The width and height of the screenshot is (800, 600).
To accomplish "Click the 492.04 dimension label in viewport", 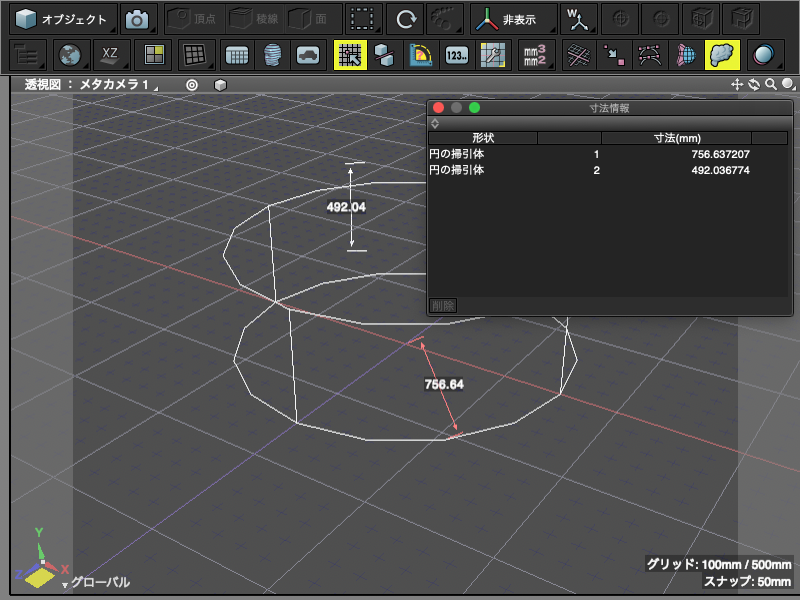I will (346, 207).
